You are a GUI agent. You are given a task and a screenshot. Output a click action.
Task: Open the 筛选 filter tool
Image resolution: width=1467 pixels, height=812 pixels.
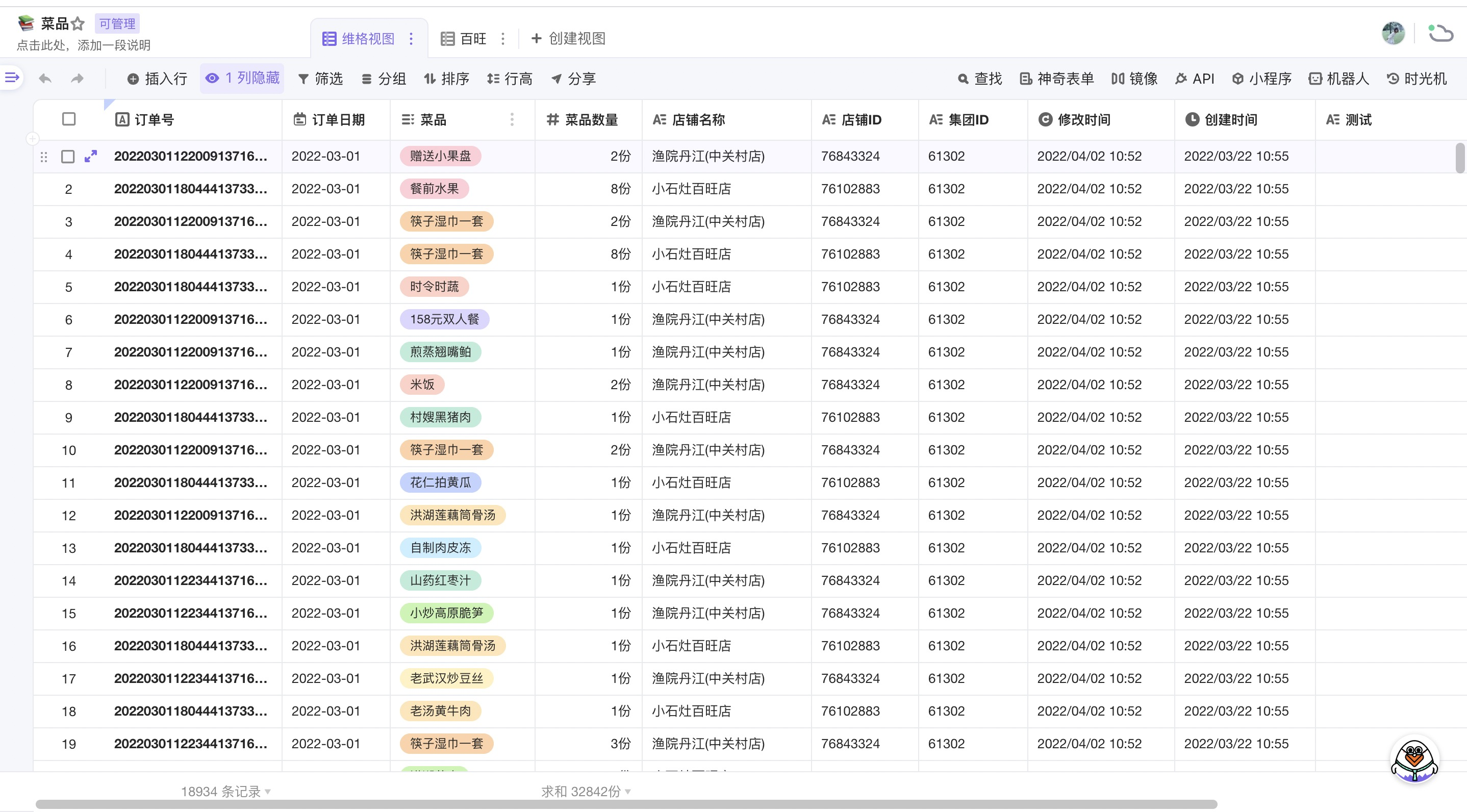pos(321,79)
